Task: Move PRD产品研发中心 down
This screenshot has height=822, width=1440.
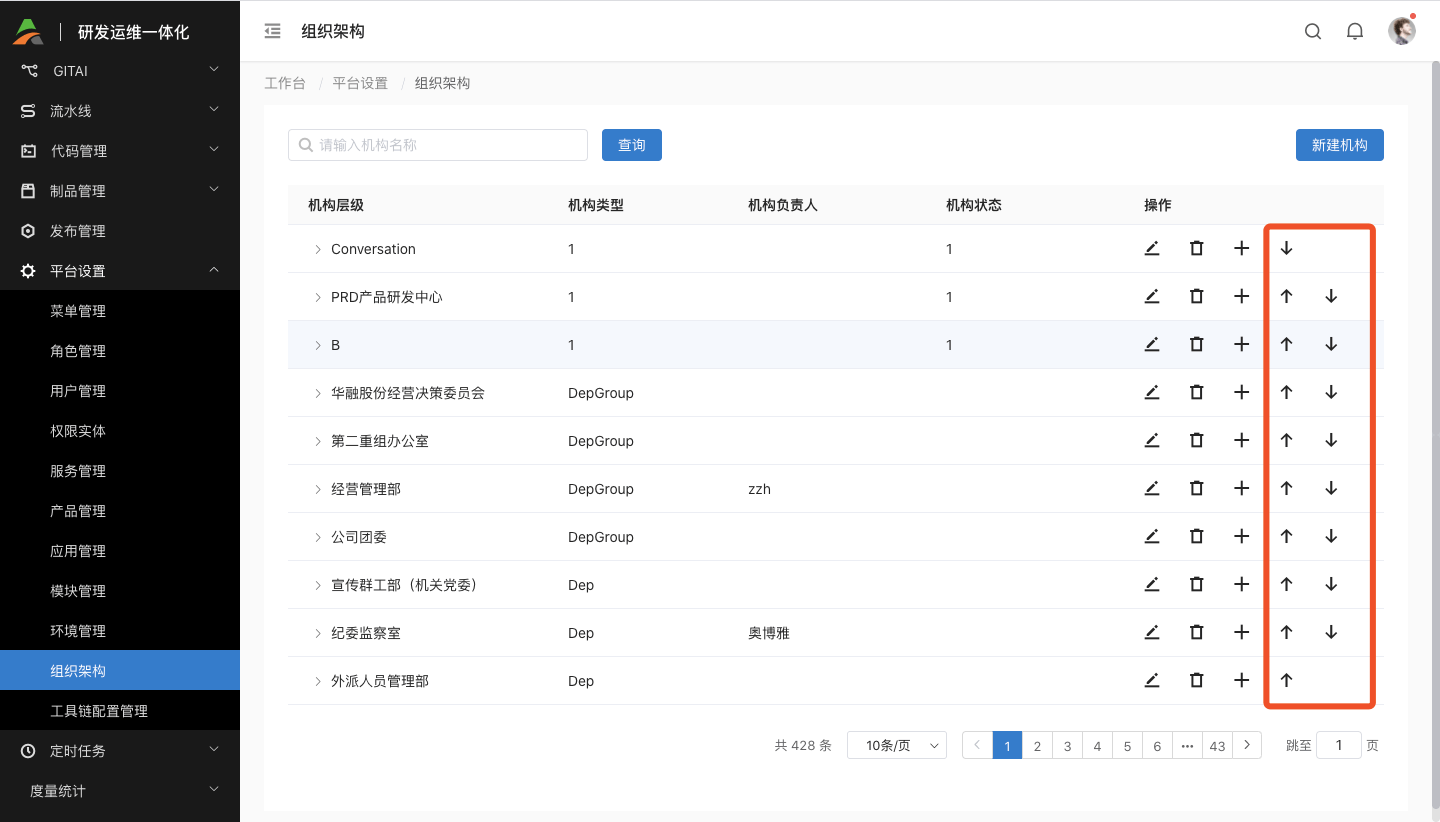Action: pos(1331,296)
